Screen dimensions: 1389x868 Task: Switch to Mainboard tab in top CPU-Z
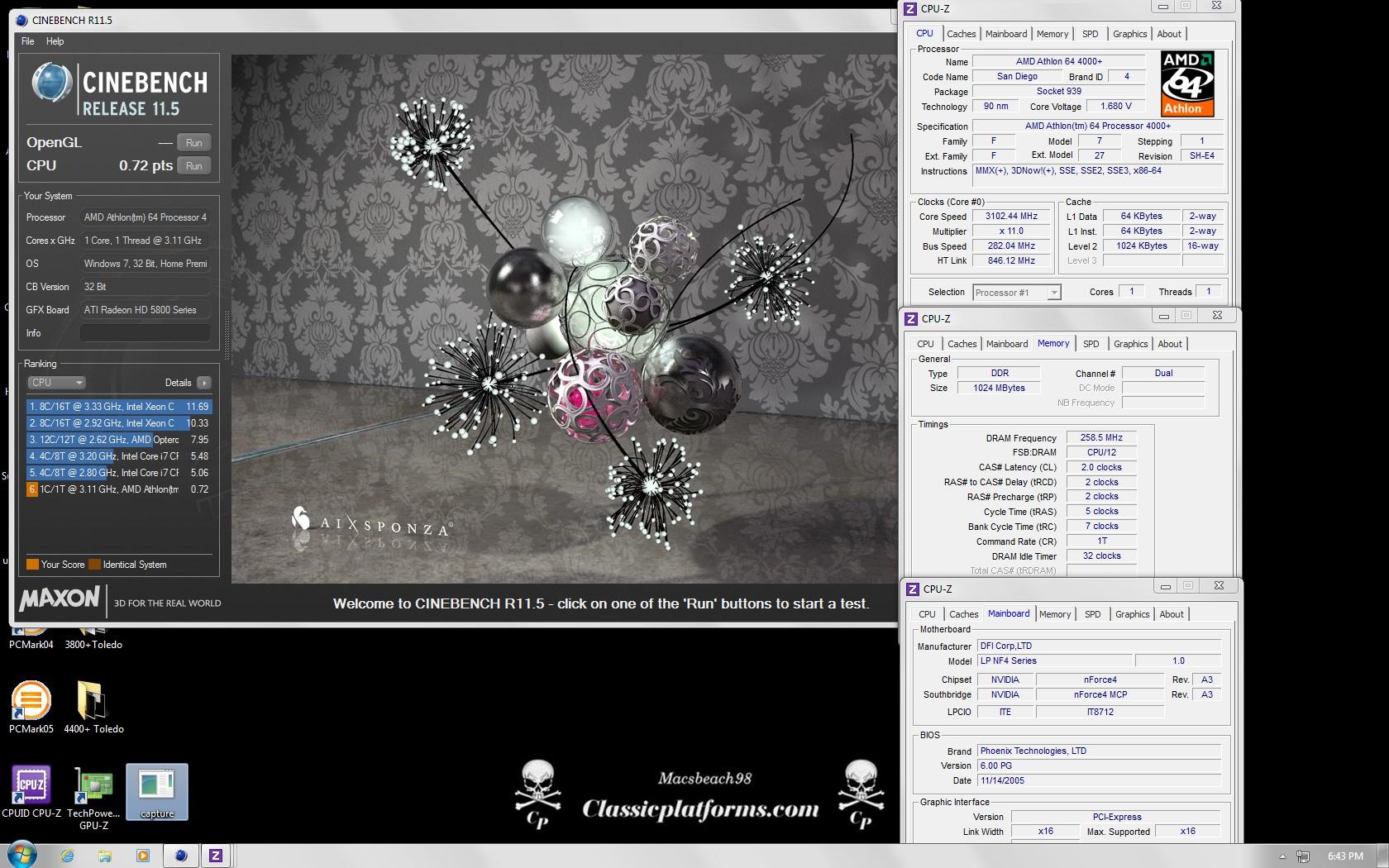pyautogui.click(x=1006, y=34)
